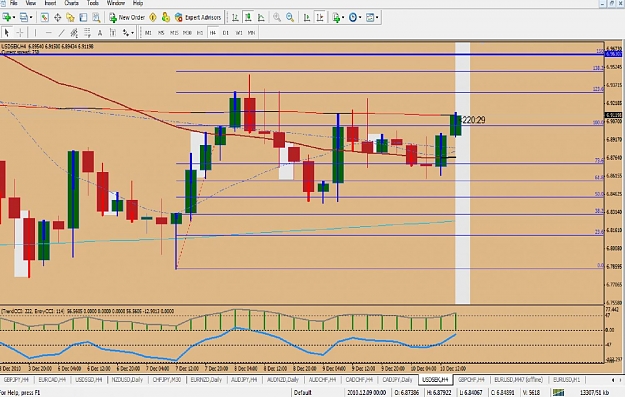Open the EURUSD,M47 (offline) chart tab
Screen dimensions: 625x397
coord(518,380)
